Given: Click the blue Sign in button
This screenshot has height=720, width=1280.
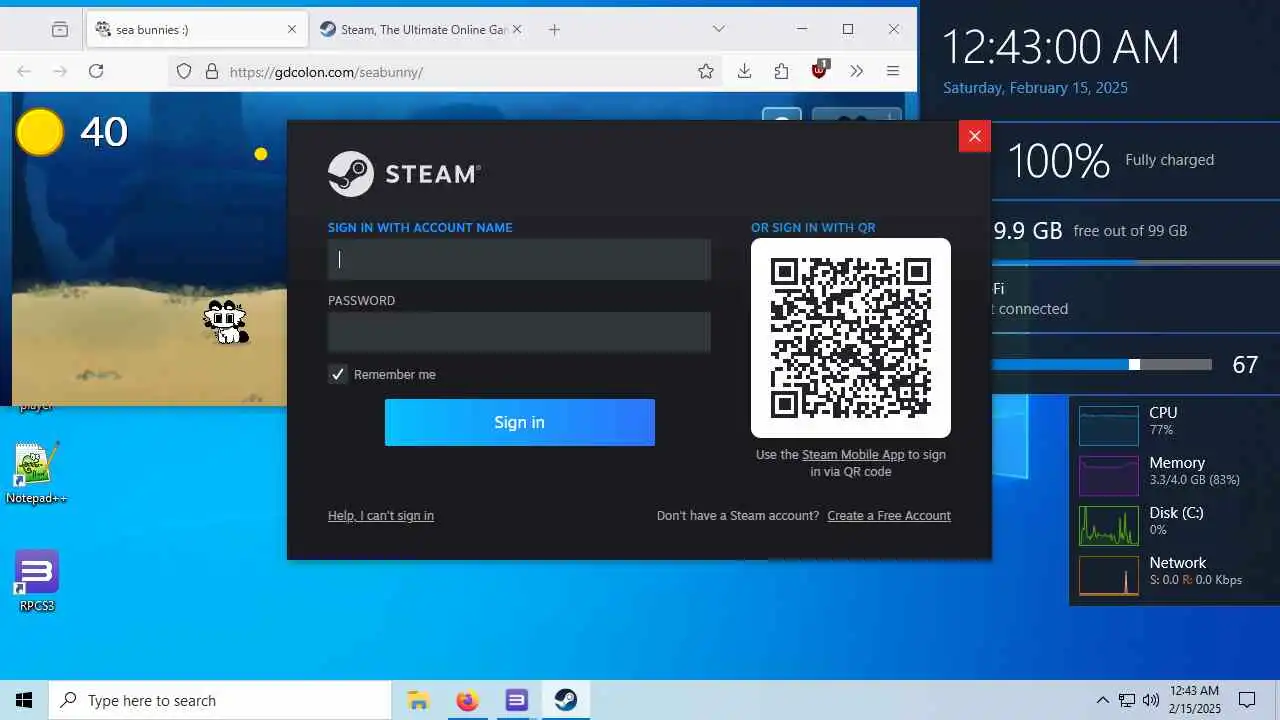Looking at the screenshot, I should (519, 422).
